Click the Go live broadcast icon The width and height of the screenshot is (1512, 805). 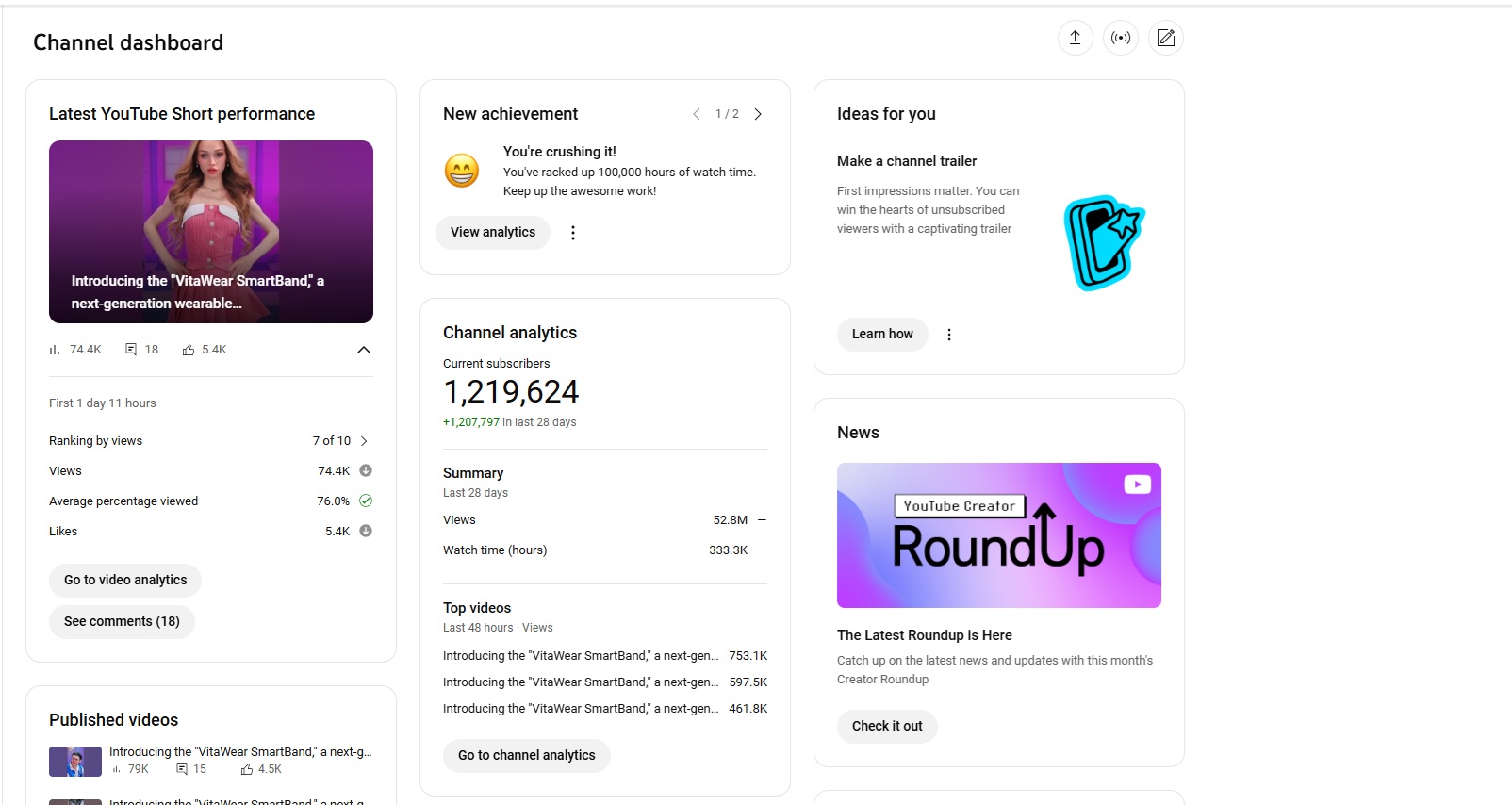(x=1121, y=38)
